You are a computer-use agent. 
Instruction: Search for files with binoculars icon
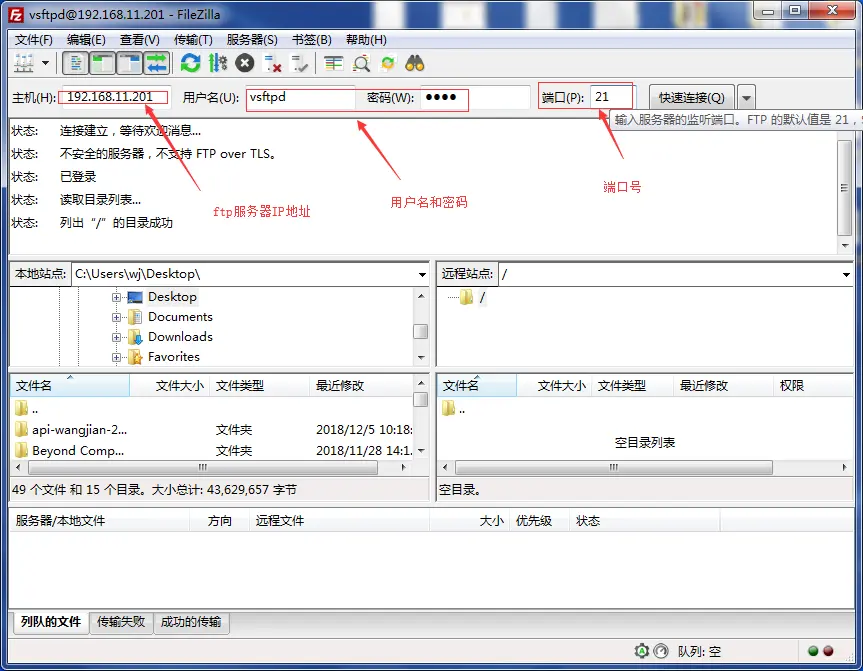coord(415,63)
